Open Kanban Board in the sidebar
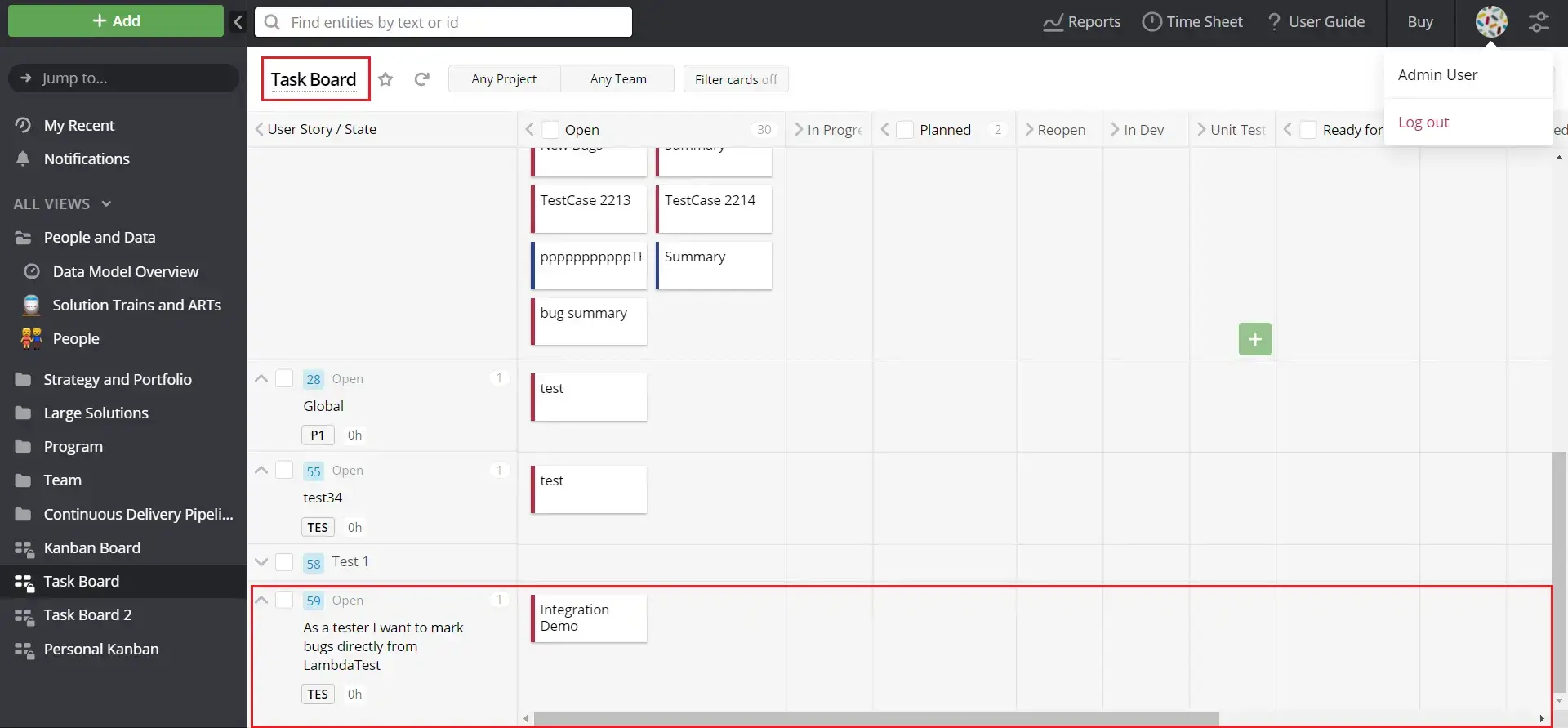 tap(91, 547)
